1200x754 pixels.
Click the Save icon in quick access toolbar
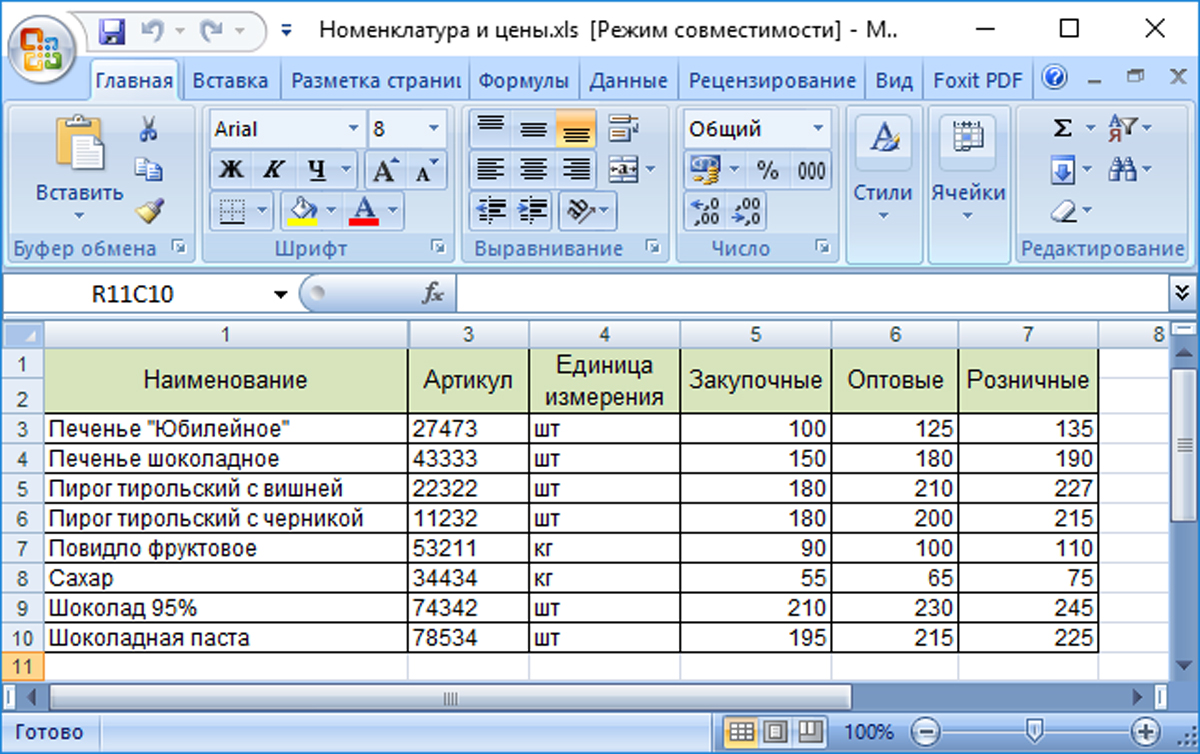coord(112,31)
